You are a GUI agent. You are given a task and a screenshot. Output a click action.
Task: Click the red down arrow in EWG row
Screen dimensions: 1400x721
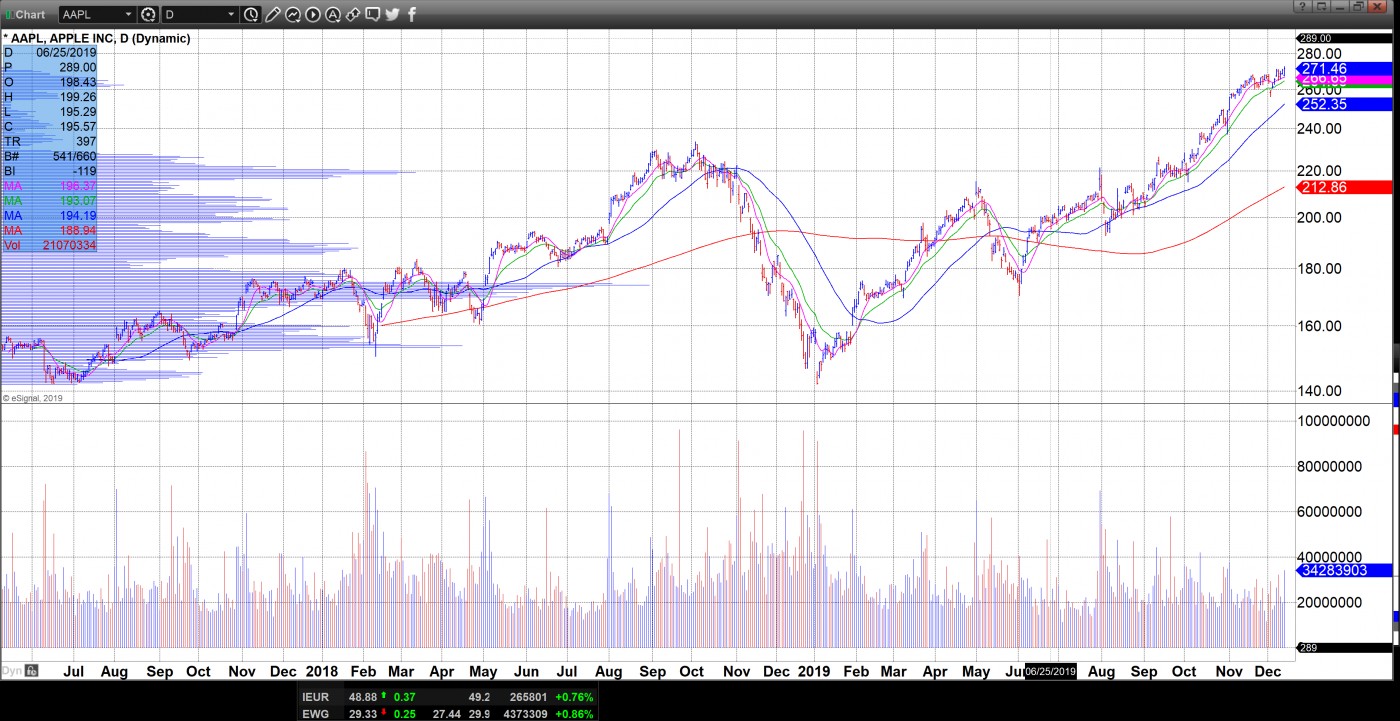point(385,713)
